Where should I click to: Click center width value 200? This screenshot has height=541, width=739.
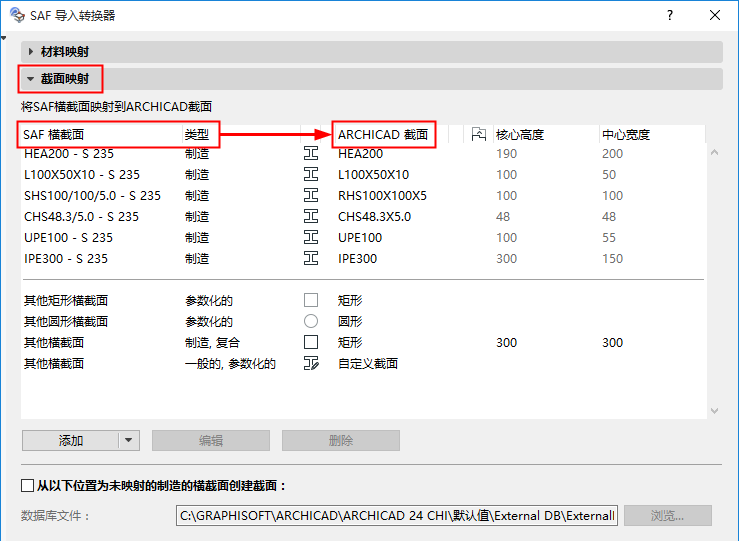(x=612, y=153)
